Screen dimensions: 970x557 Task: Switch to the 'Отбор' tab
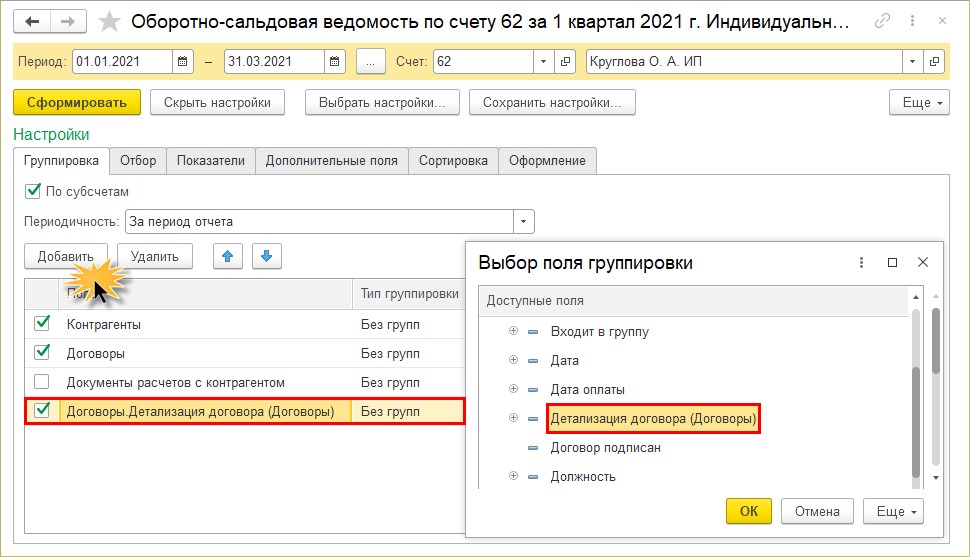click(138, 160)
